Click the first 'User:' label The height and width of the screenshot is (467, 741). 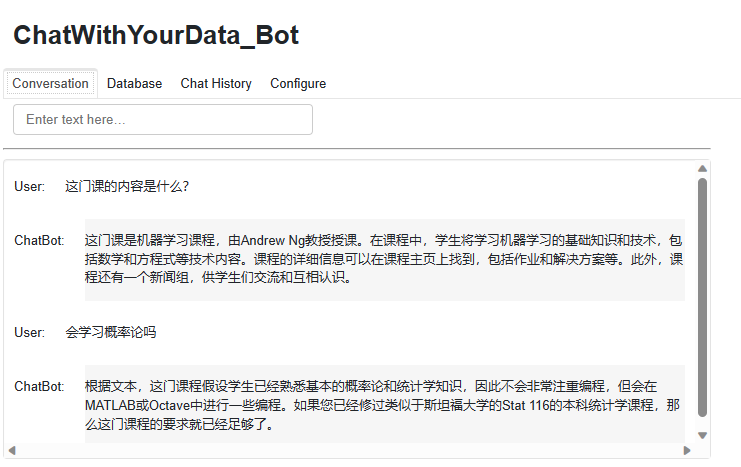[x=30, y=186]
